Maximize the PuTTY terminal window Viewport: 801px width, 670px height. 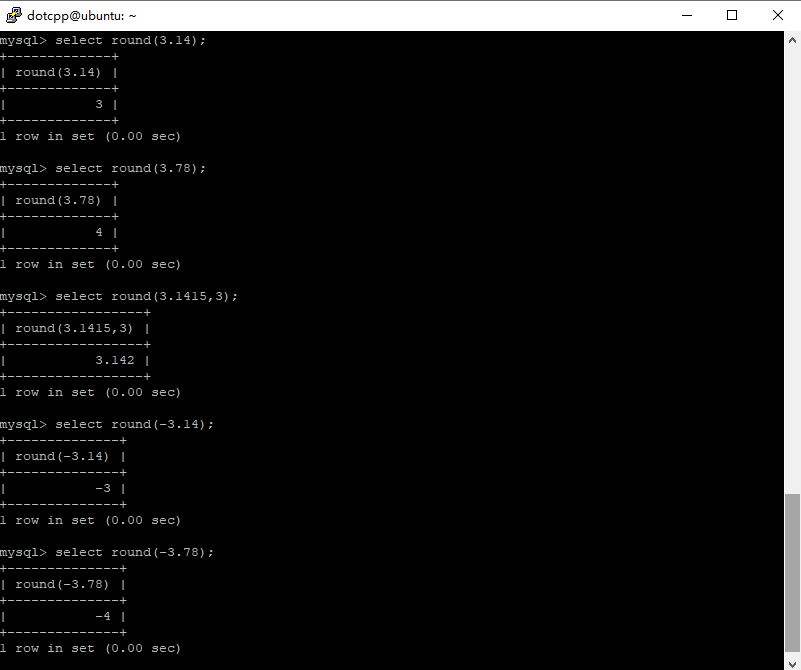click(x=732, y=15)
